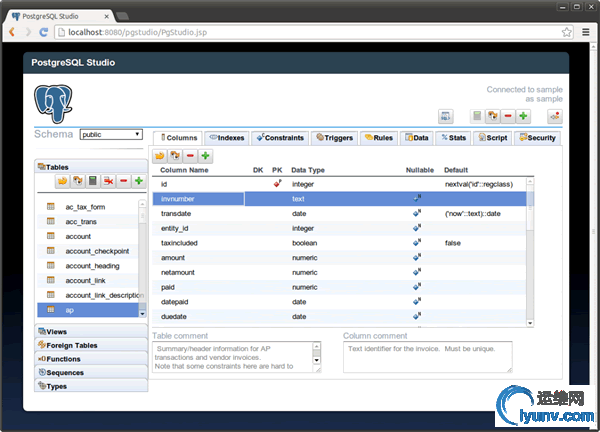Image resolution: width=600 pixels, height=432 pixels.
Task: Go back using the browser back arrow
Action: 12,32
